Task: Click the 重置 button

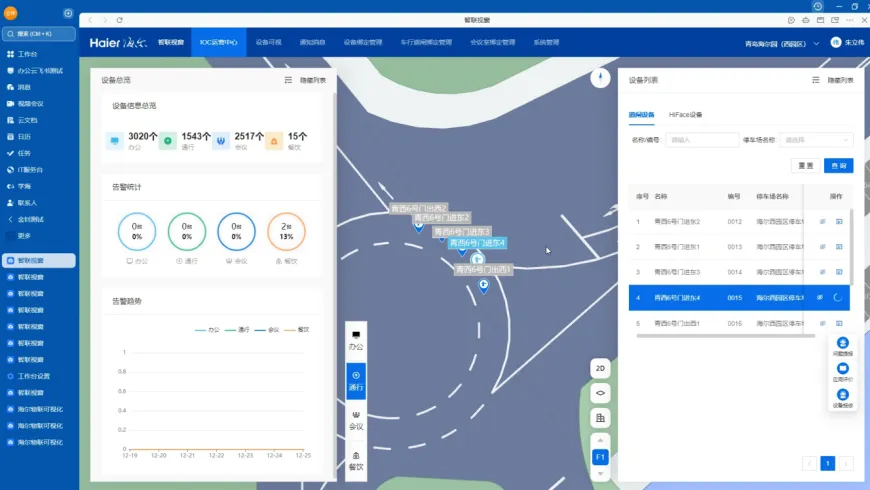Action: coord(803,165)
